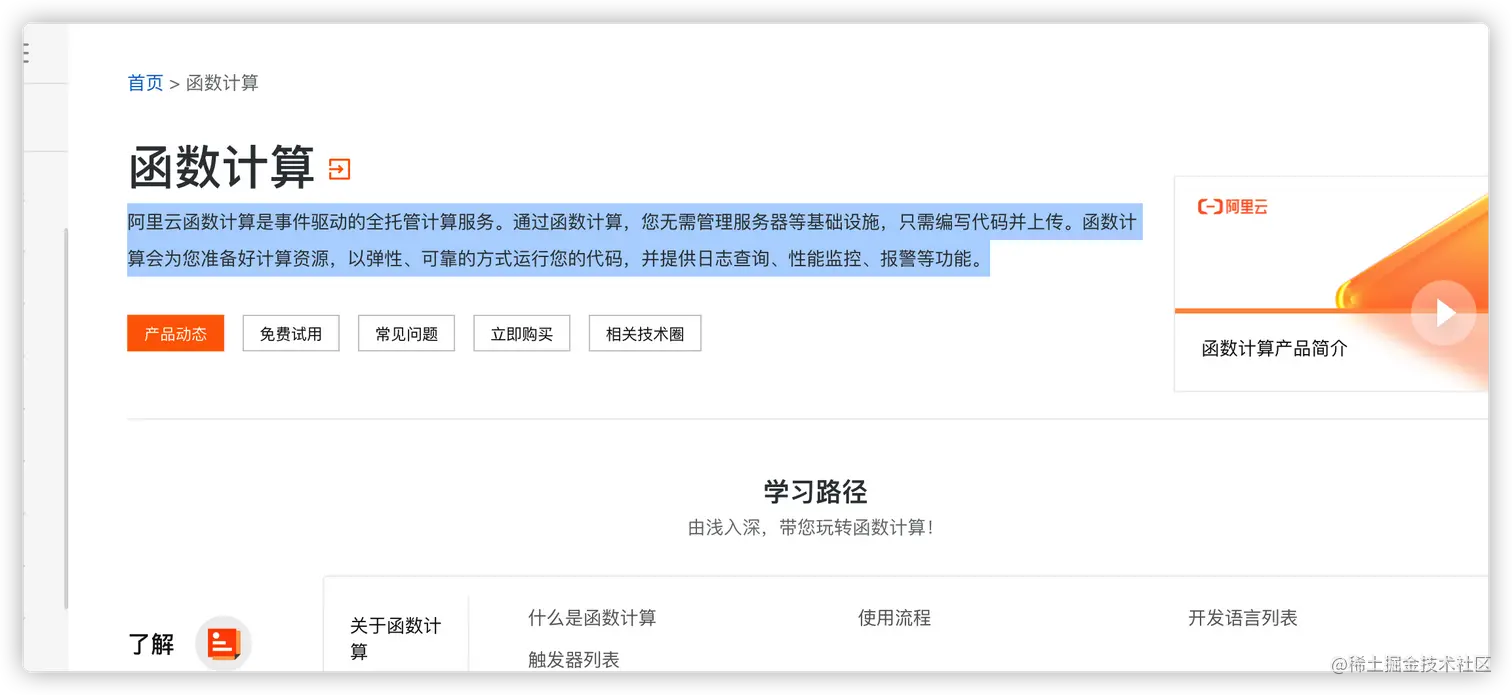
Task: Toggle the sidebar menu icon at left edge
Action: click(25, 54)
